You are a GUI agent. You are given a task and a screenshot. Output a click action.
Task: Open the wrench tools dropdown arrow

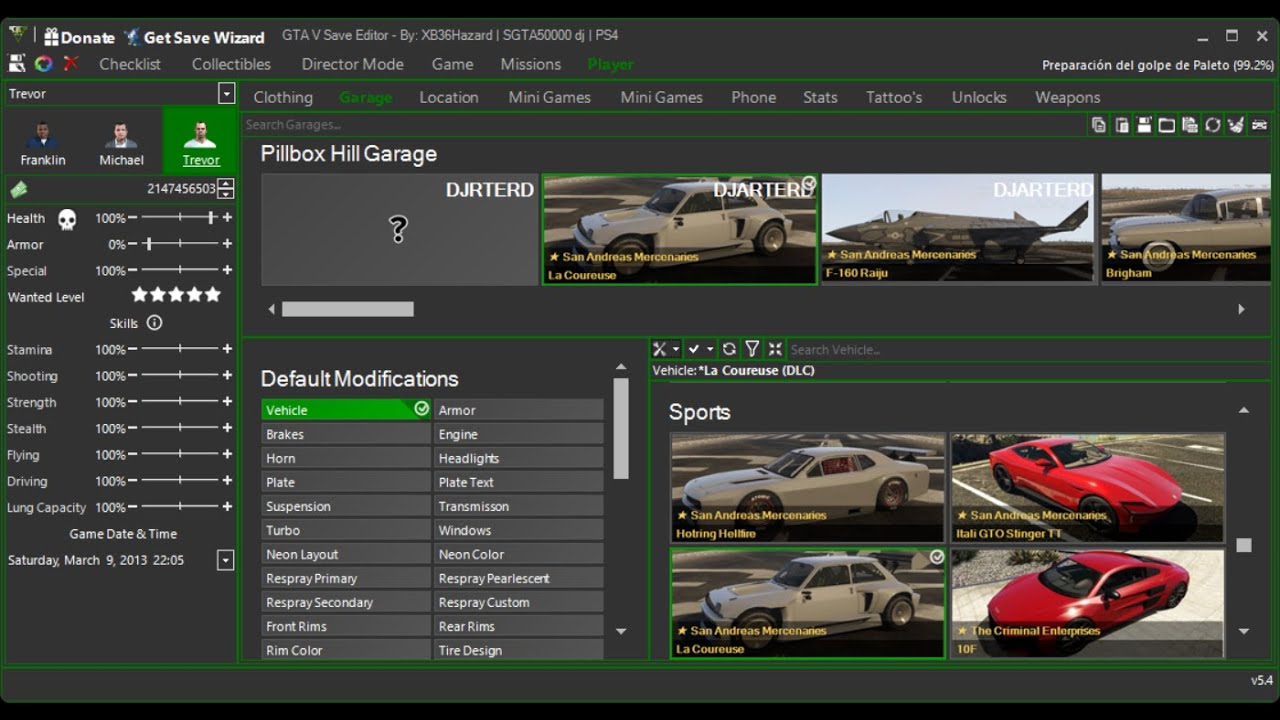676,349
